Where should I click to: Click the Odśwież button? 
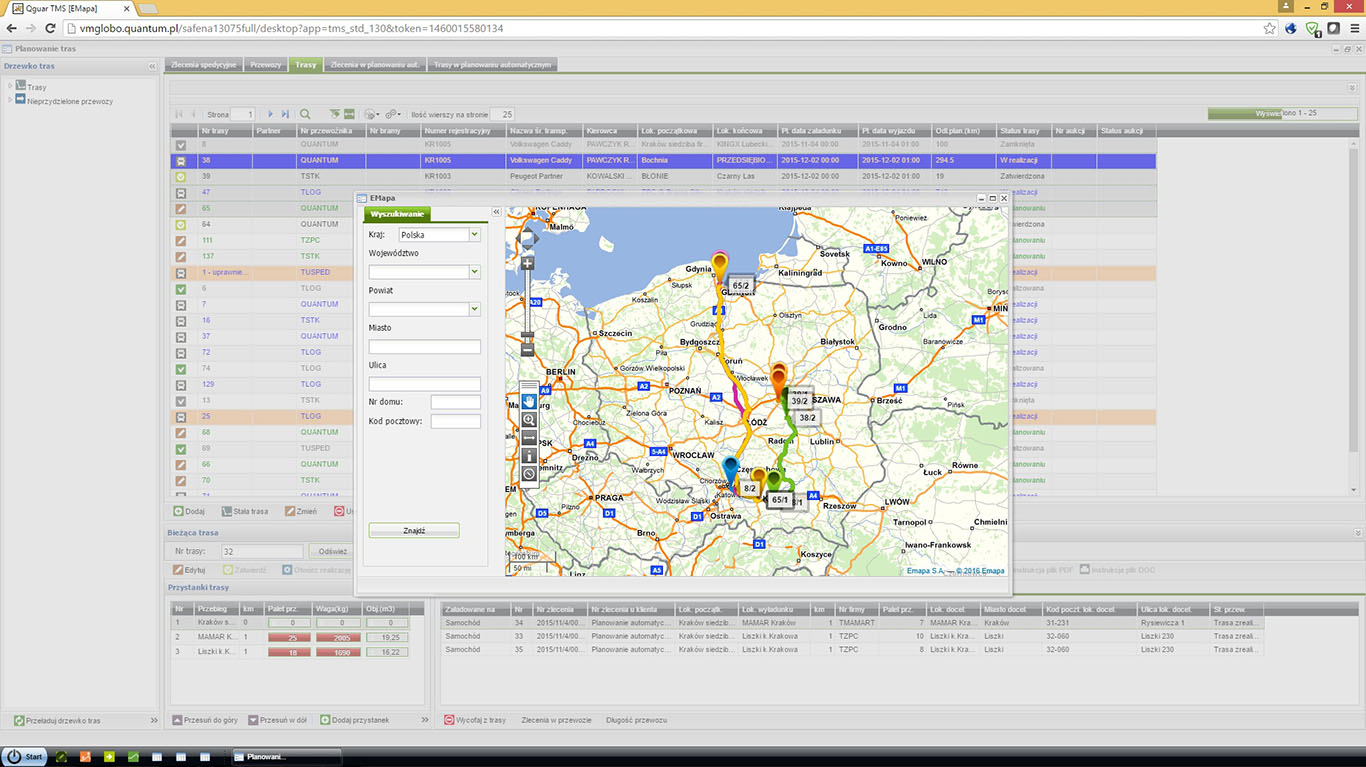tap(333, 551)
